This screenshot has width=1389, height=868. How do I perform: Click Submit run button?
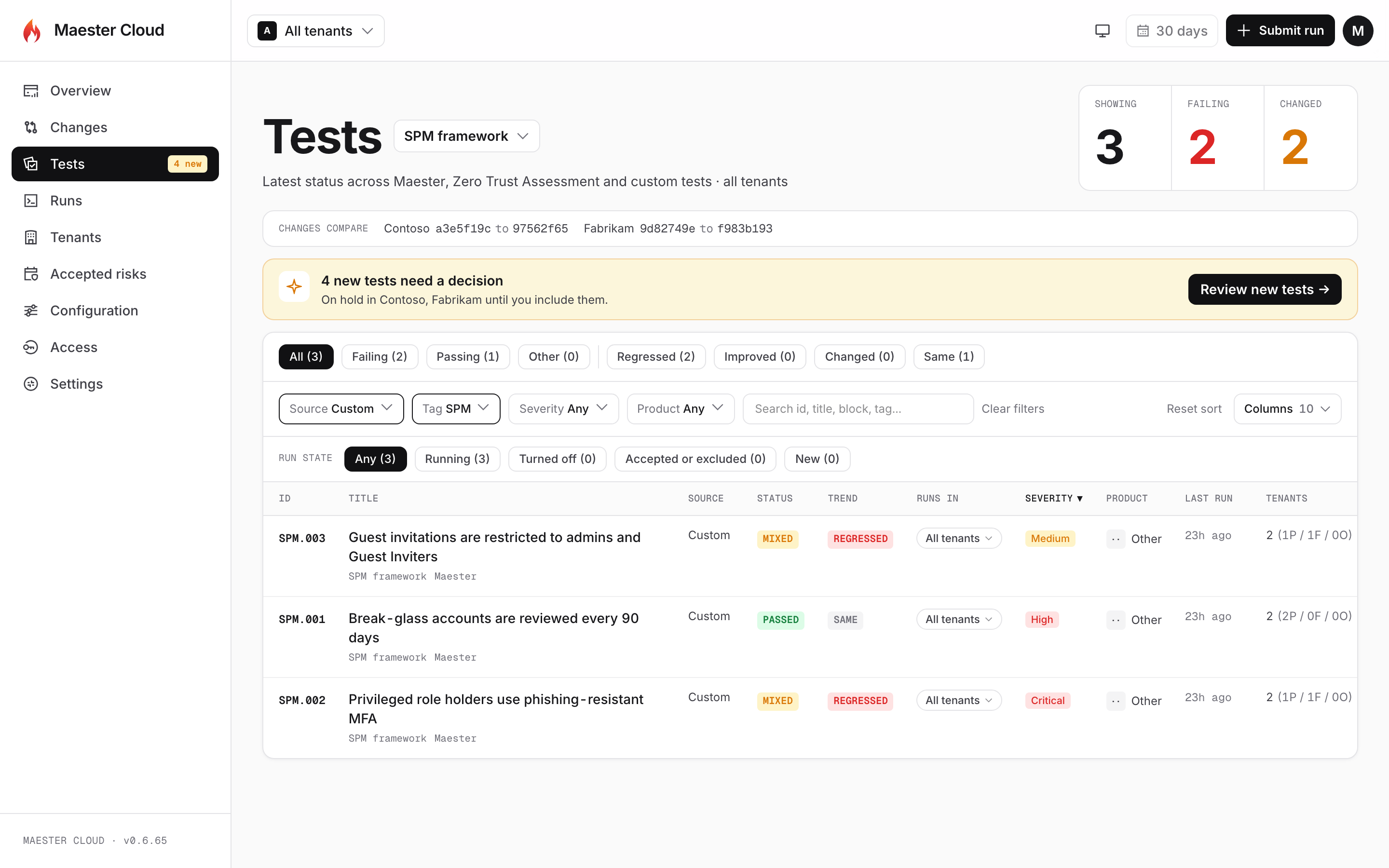pyautogui.click(x=1280, y=31)
